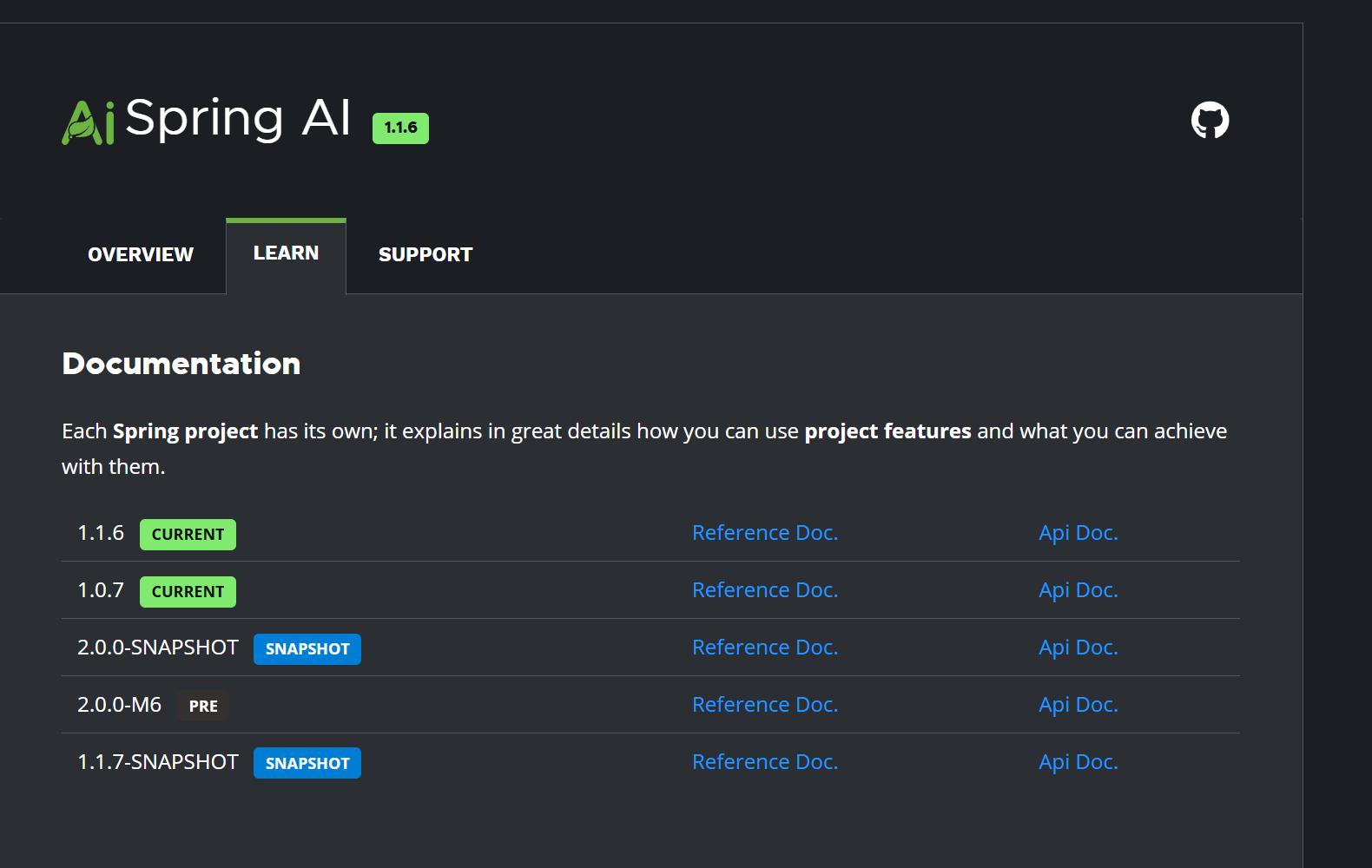This screenshot has height=868, width=1372.
Task: Click the CURRENT badge next to 1.1.6
Action: 188,535
